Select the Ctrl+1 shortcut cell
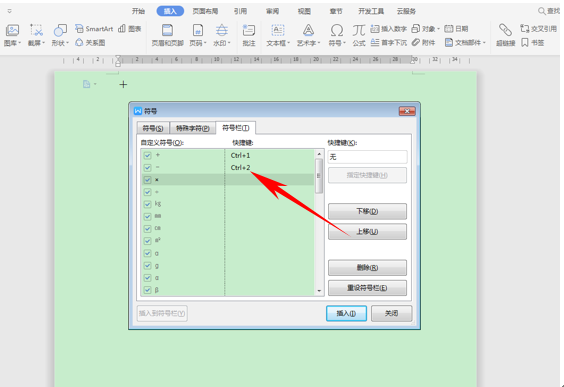Screen dimensions: 564x387 (240, 155)
